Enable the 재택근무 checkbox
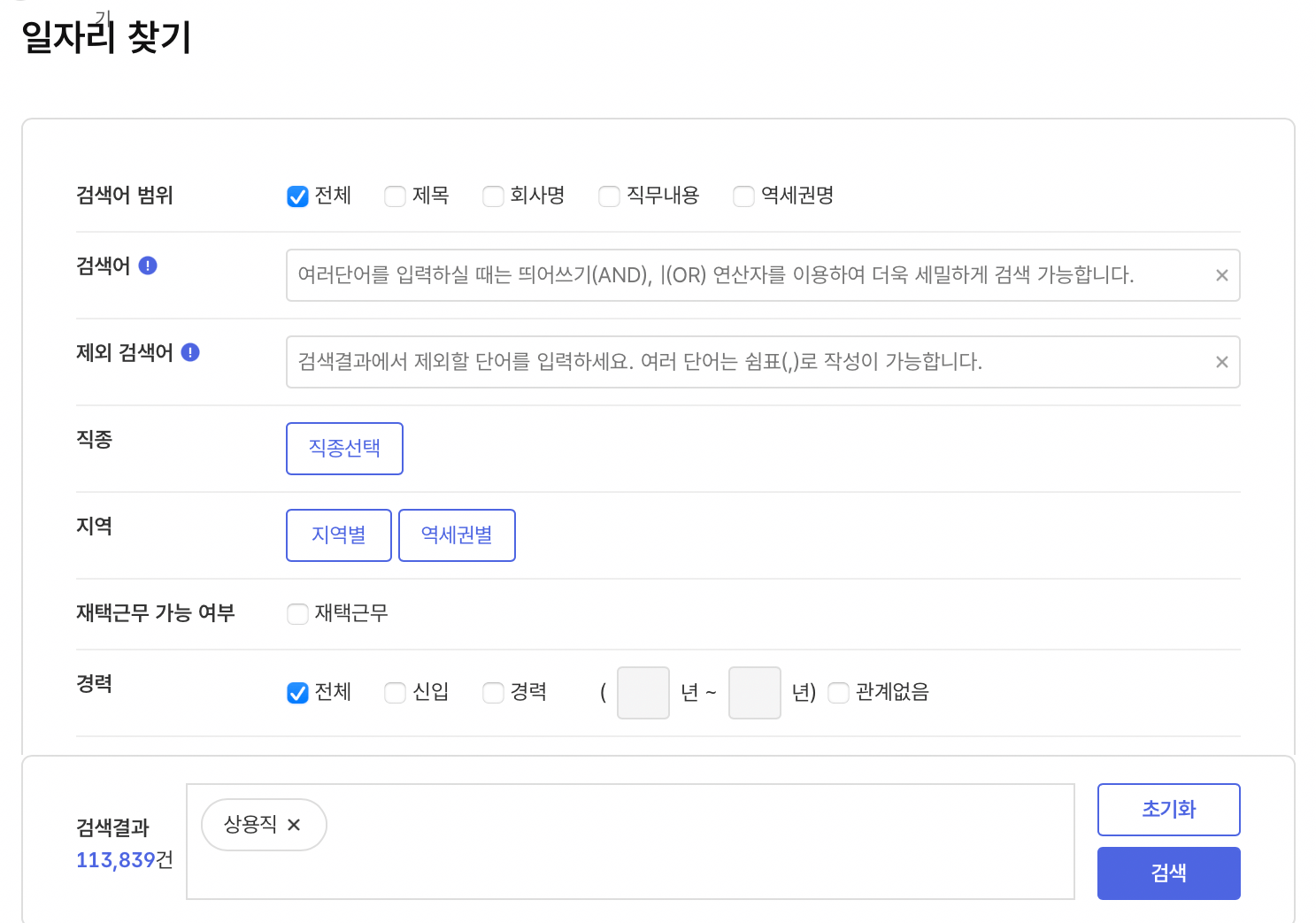The width and height of the screenshot is (1316, 923). point(297,613)
